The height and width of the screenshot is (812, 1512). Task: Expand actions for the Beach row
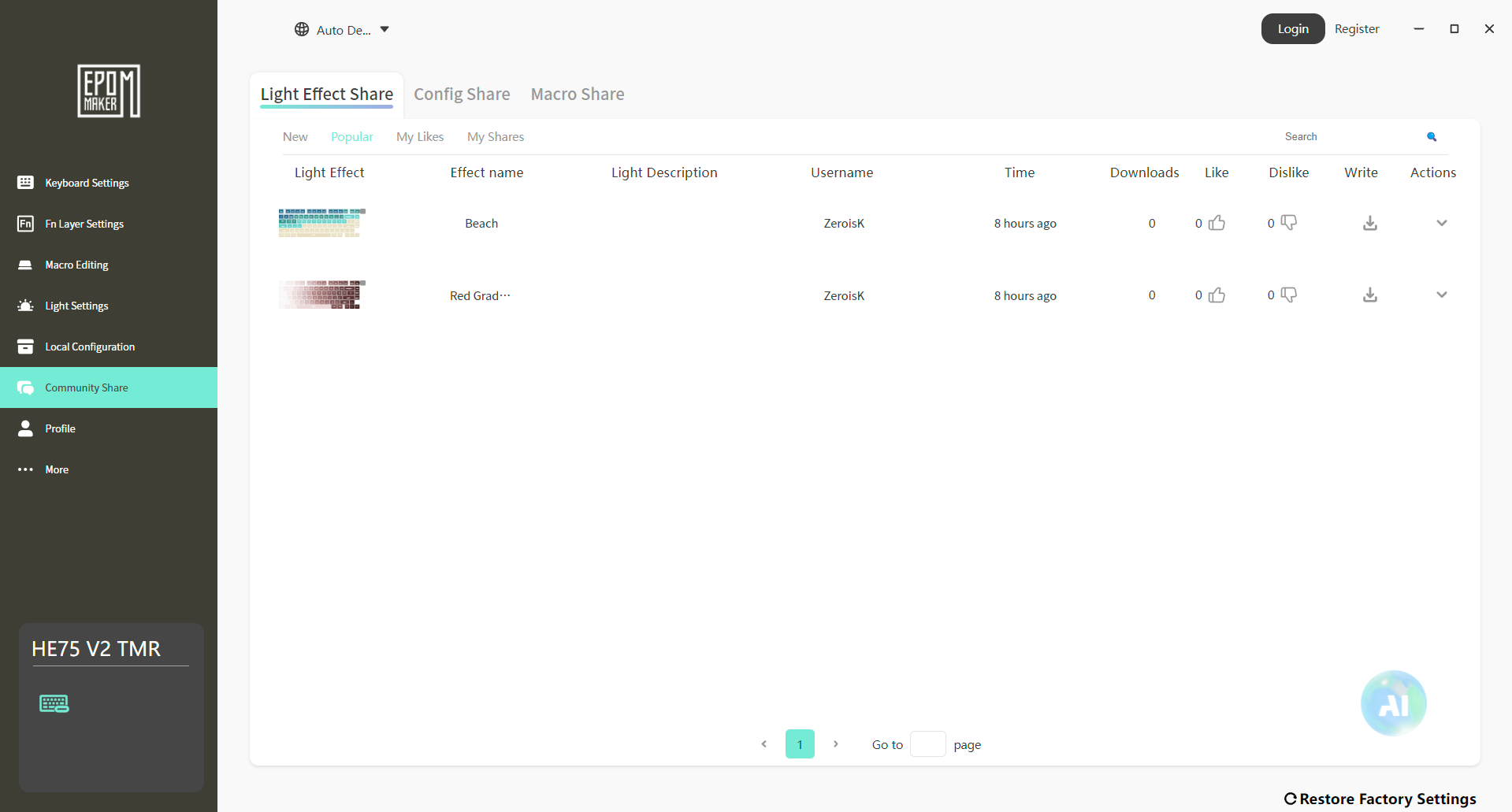point(1441,223)
